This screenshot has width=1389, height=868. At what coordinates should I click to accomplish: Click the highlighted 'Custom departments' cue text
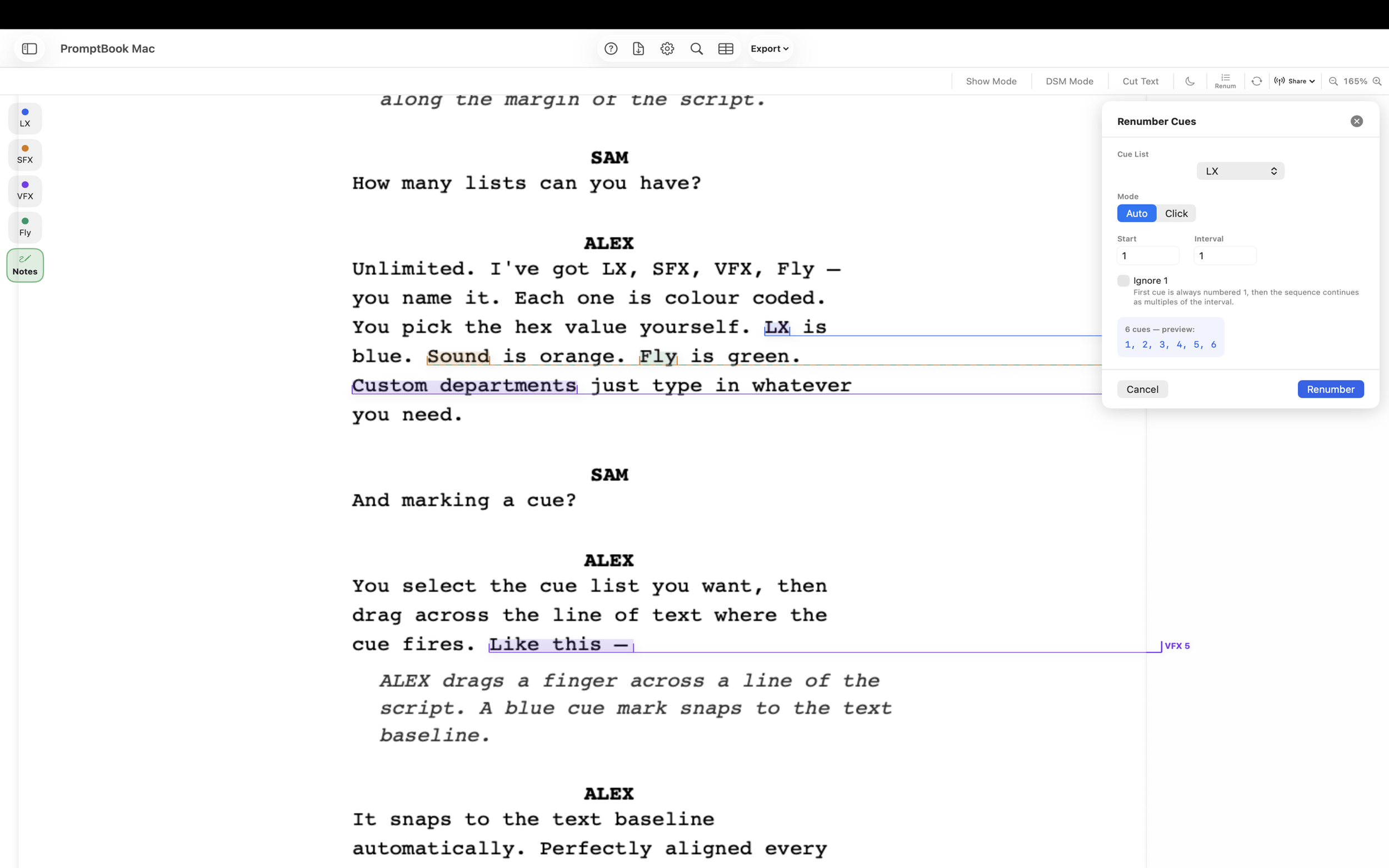(x=464, y=386)
